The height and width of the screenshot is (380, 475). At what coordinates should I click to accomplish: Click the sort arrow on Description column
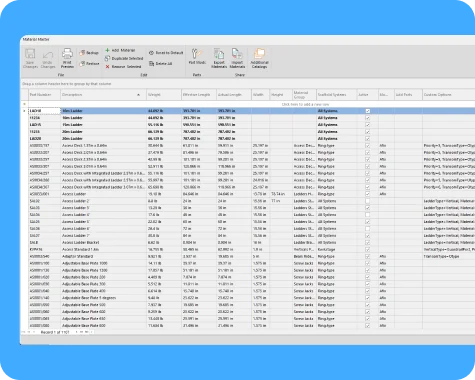pyautogui.click(x=139, y=95)
